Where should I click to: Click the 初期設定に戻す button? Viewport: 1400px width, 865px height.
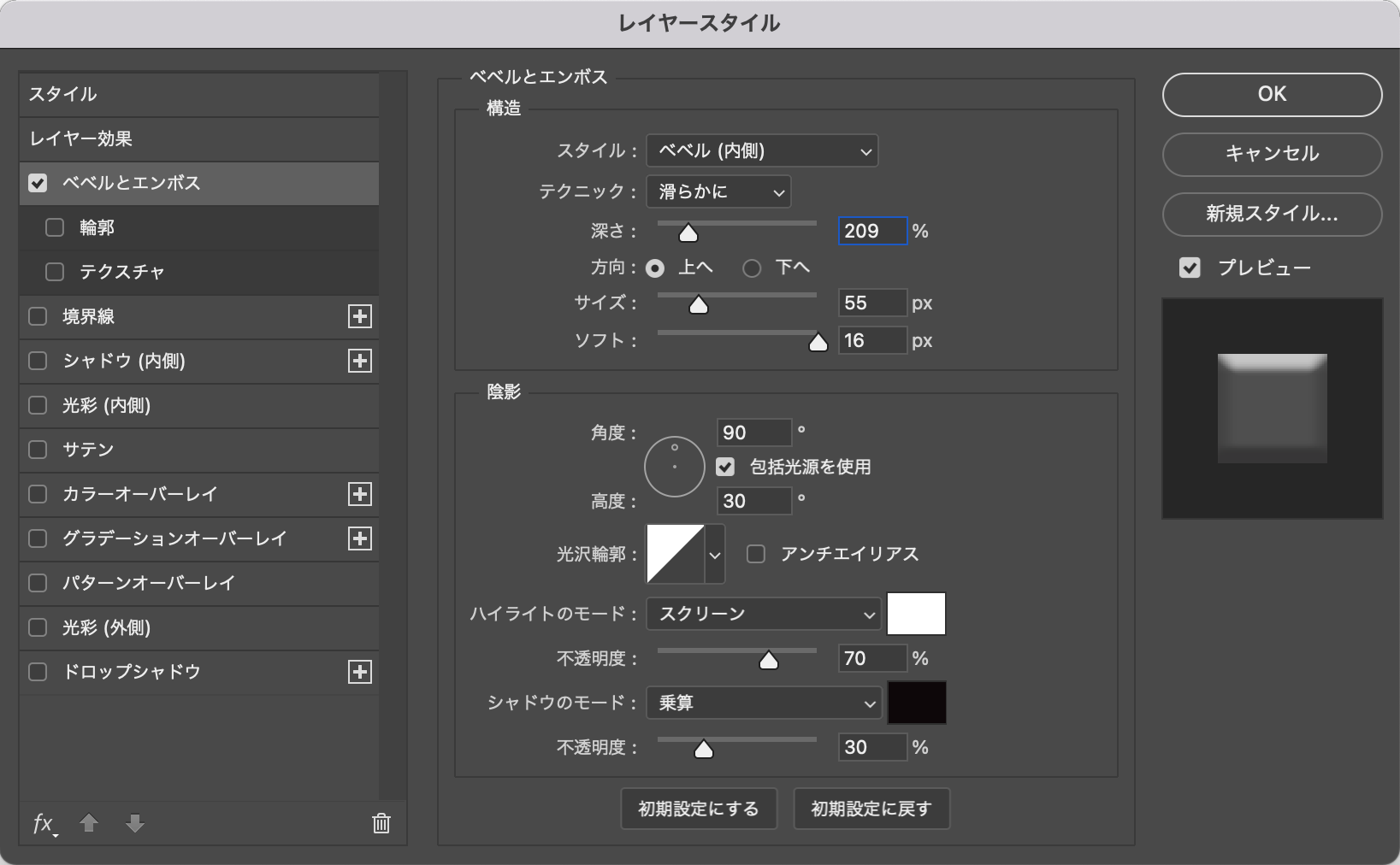[871, 809]
